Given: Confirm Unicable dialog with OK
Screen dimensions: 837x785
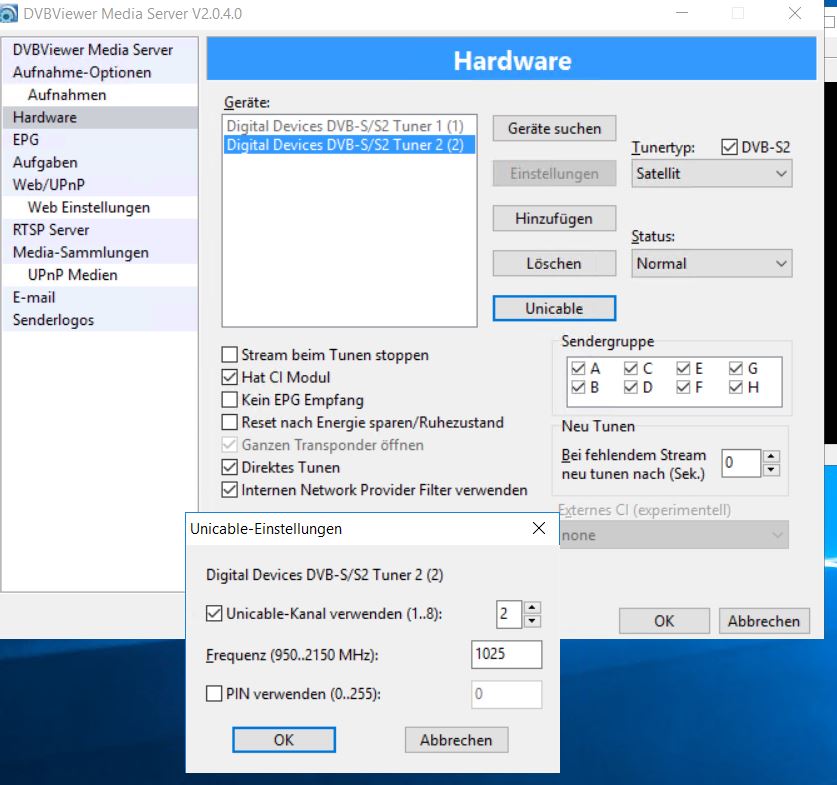Looking at the screenshot, I should click(284, 740).
